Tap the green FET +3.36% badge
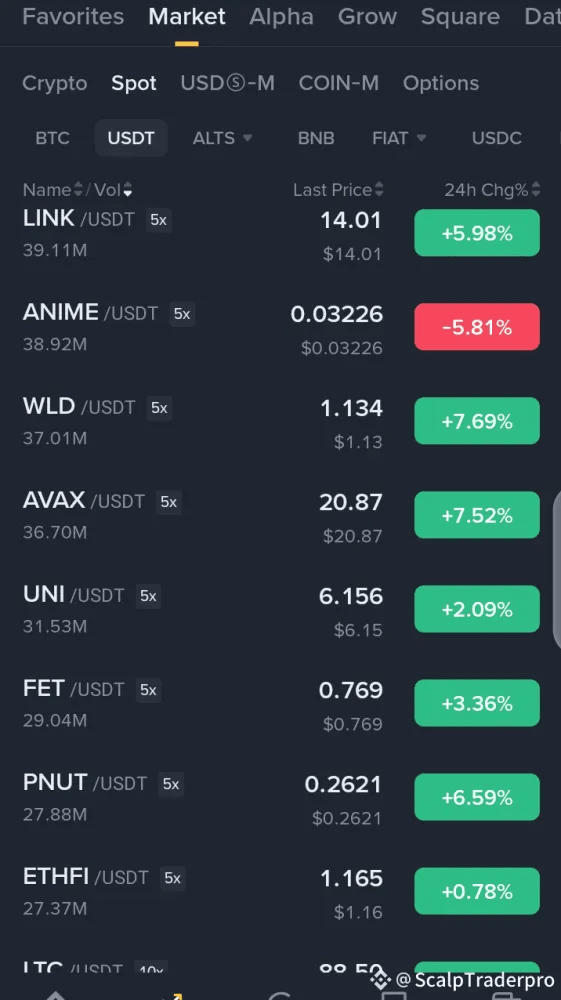The width and height of the screenshot is (561, 1000). pos(477,703)
